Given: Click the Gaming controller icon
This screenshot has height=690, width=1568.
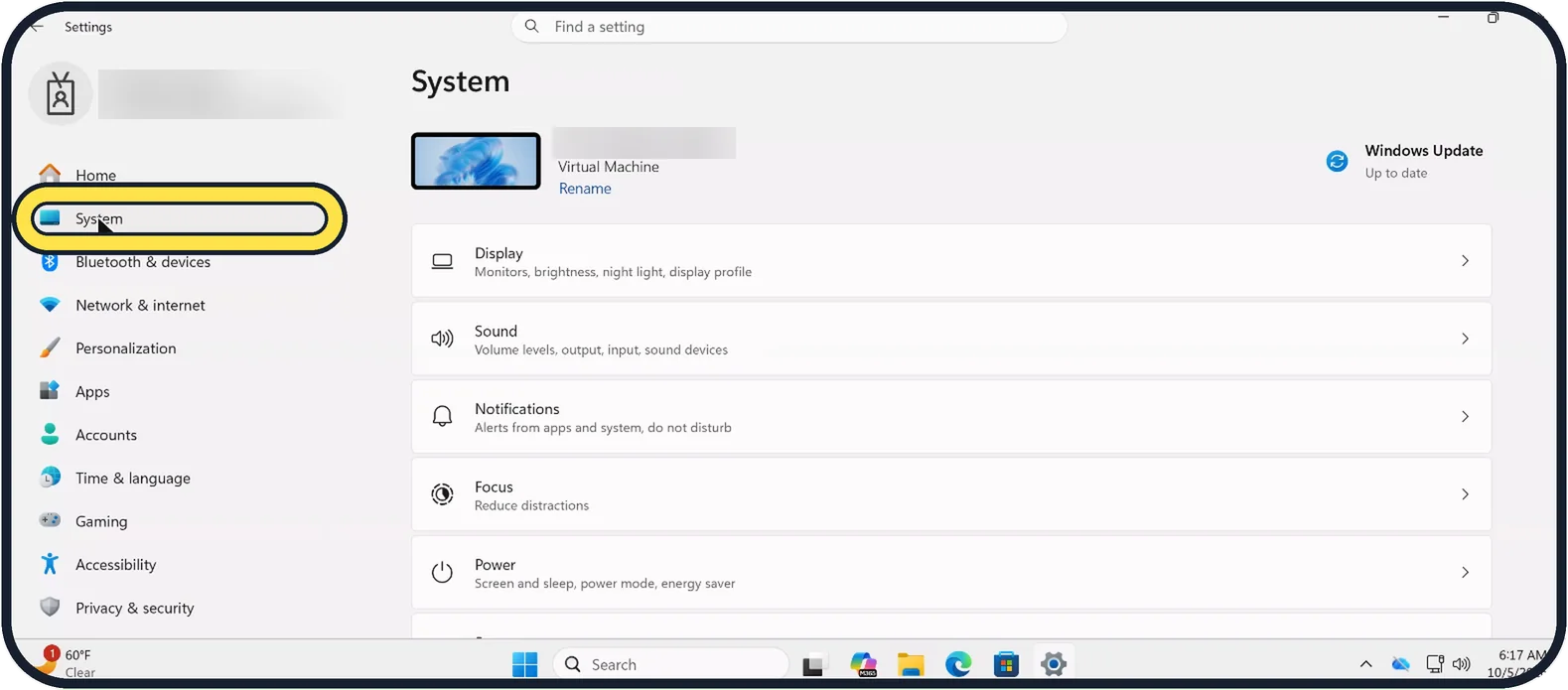Looking at the screenshot, I should point(50,520).
